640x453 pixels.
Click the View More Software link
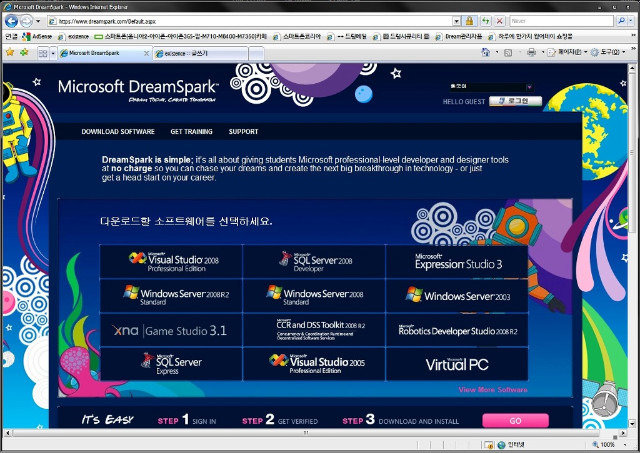[493, 390]
